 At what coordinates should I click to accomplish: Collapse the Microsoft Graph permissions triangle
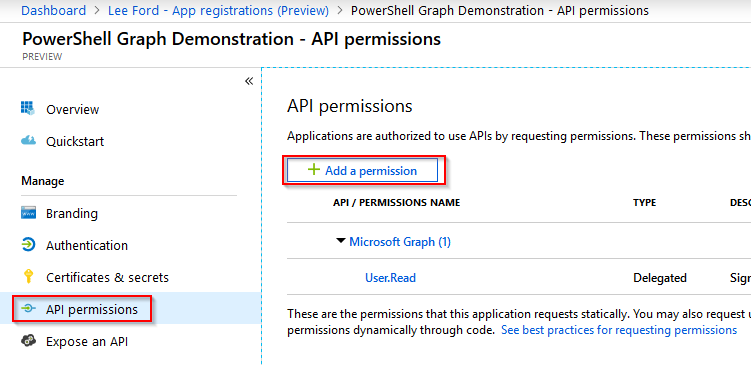[341, 241]
